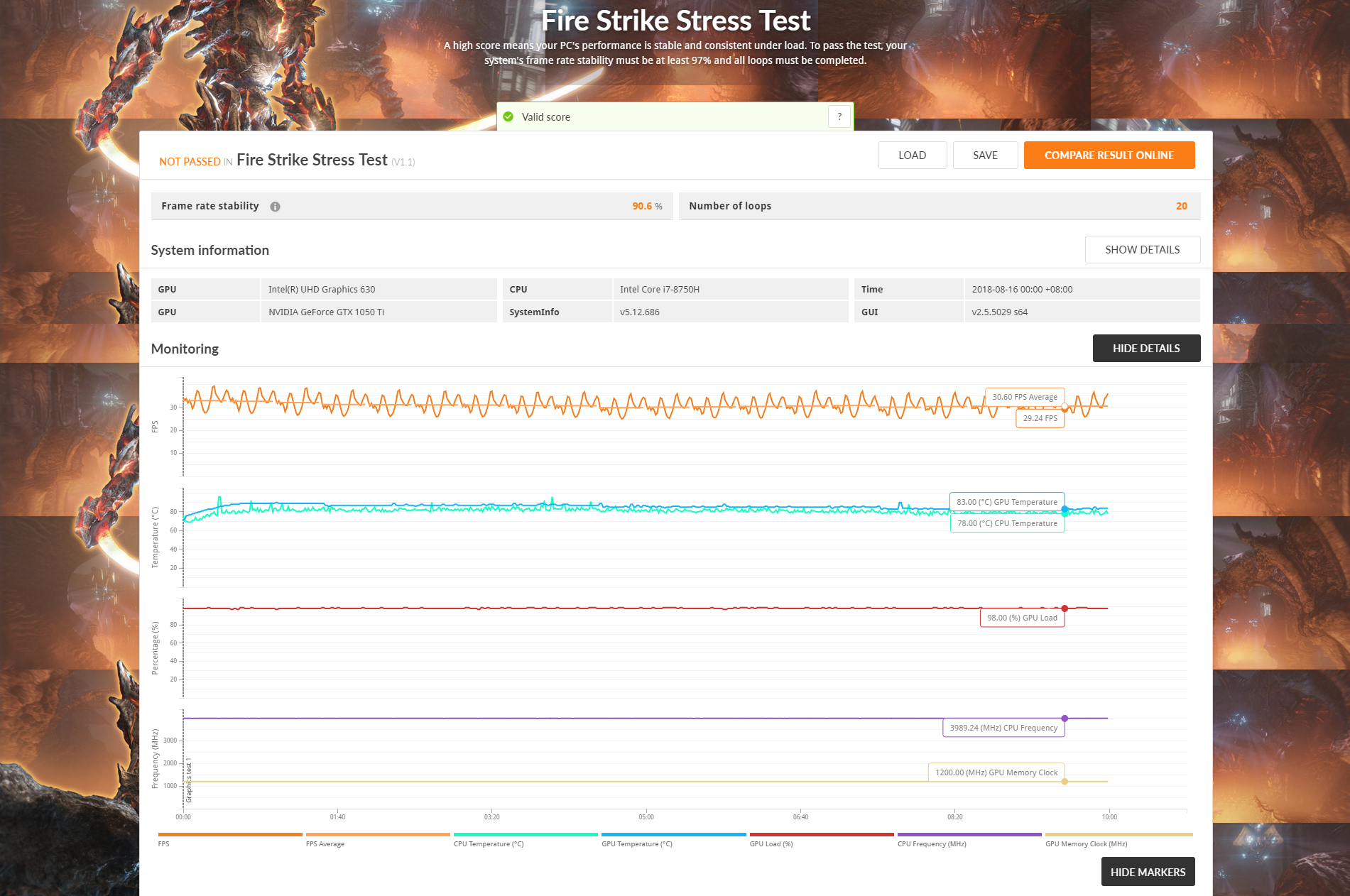Expand system info with SHOW DETAILS
1350x896 pixels.
pos(1142,250)
